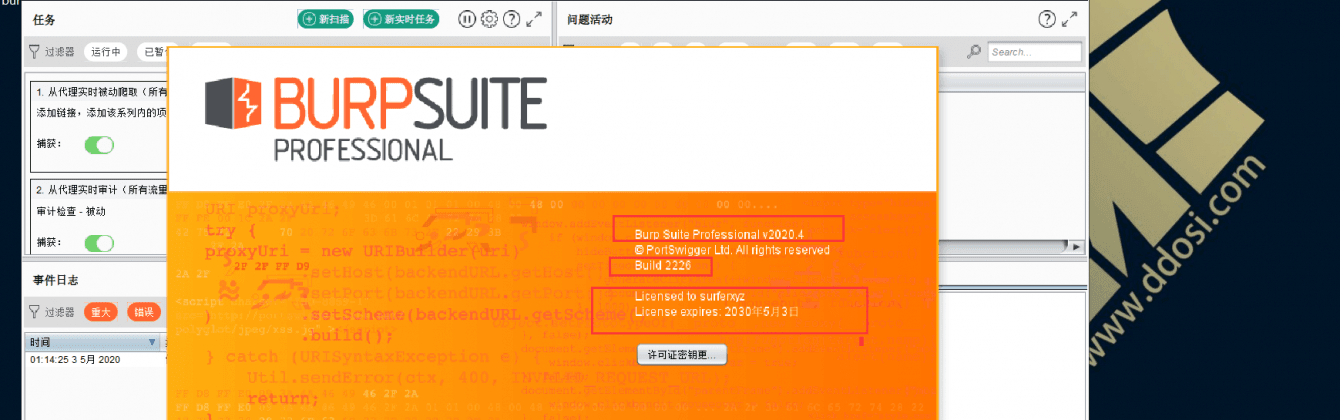Viewport: 1340px width, 420px height.
Task: Click the 问题活动 panel title
Action: (589, 19)
